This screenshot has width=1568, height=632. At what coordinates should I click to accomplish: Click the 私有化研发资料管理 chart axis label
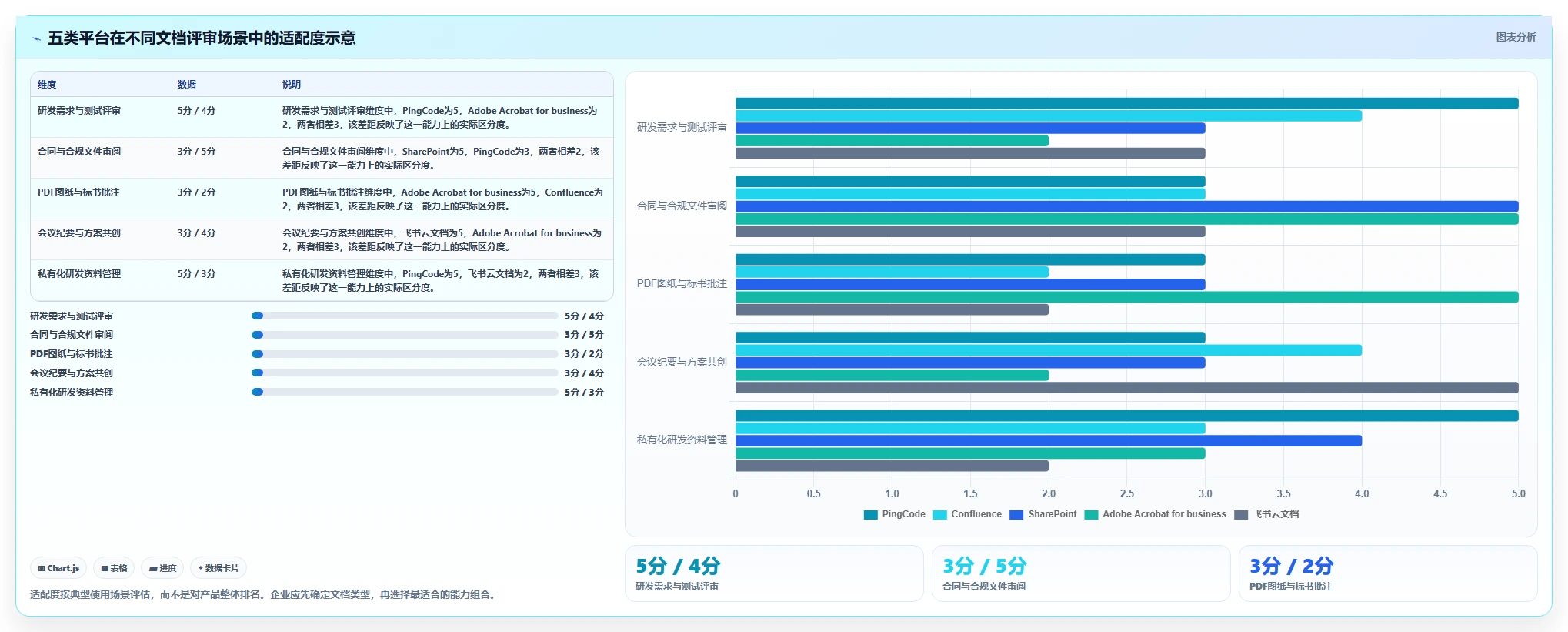(682, 440)
